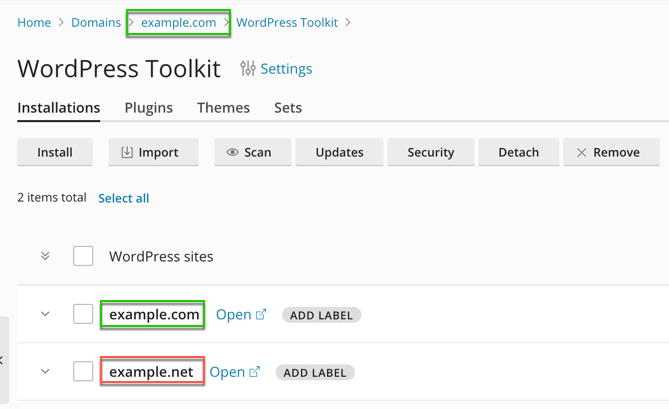Expand all WordPress sites double chevron
Image resolution: width=669 pixels, height=409 pixels.
[x=45, y=256]
